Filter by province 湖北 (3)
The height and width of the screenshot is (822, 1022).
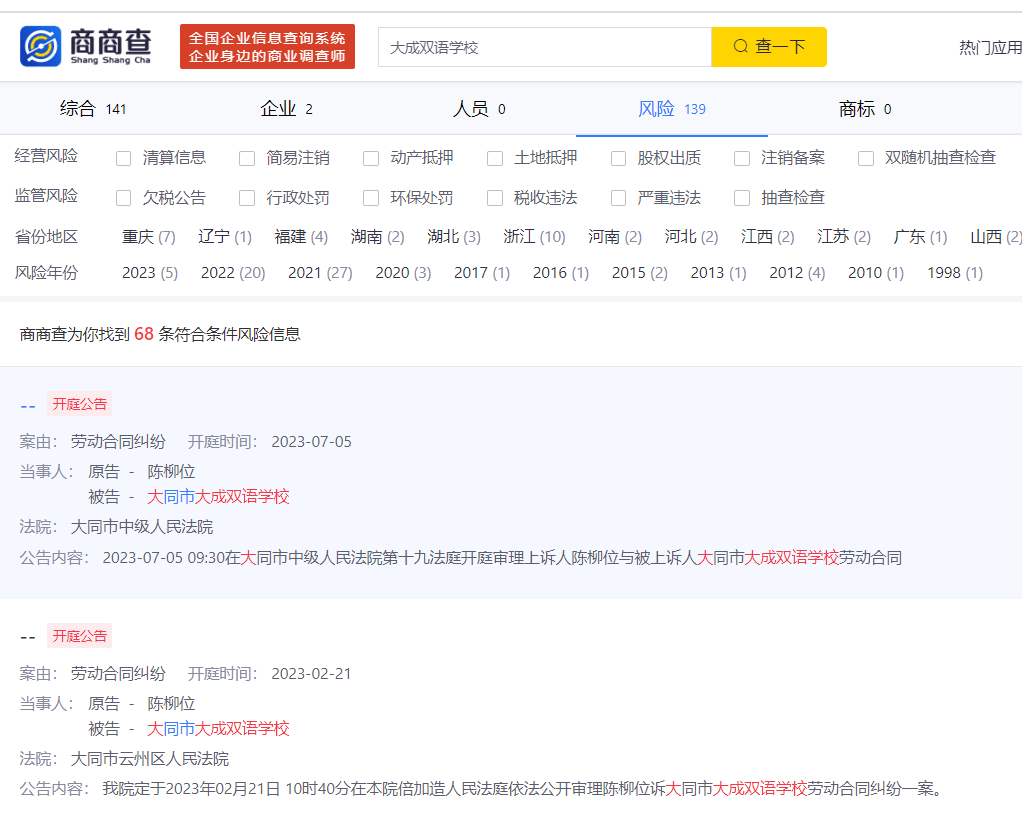[x=454, y=237]
